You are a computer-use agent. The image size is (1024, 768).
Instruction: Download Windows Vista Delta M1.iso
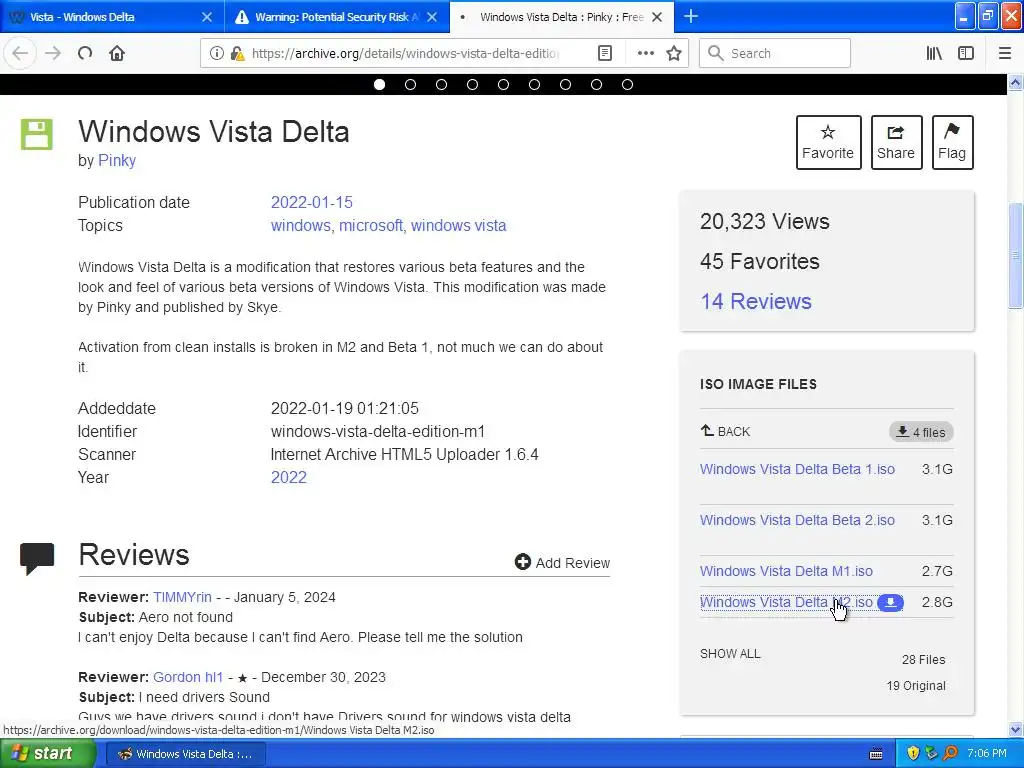coord(786,571)
